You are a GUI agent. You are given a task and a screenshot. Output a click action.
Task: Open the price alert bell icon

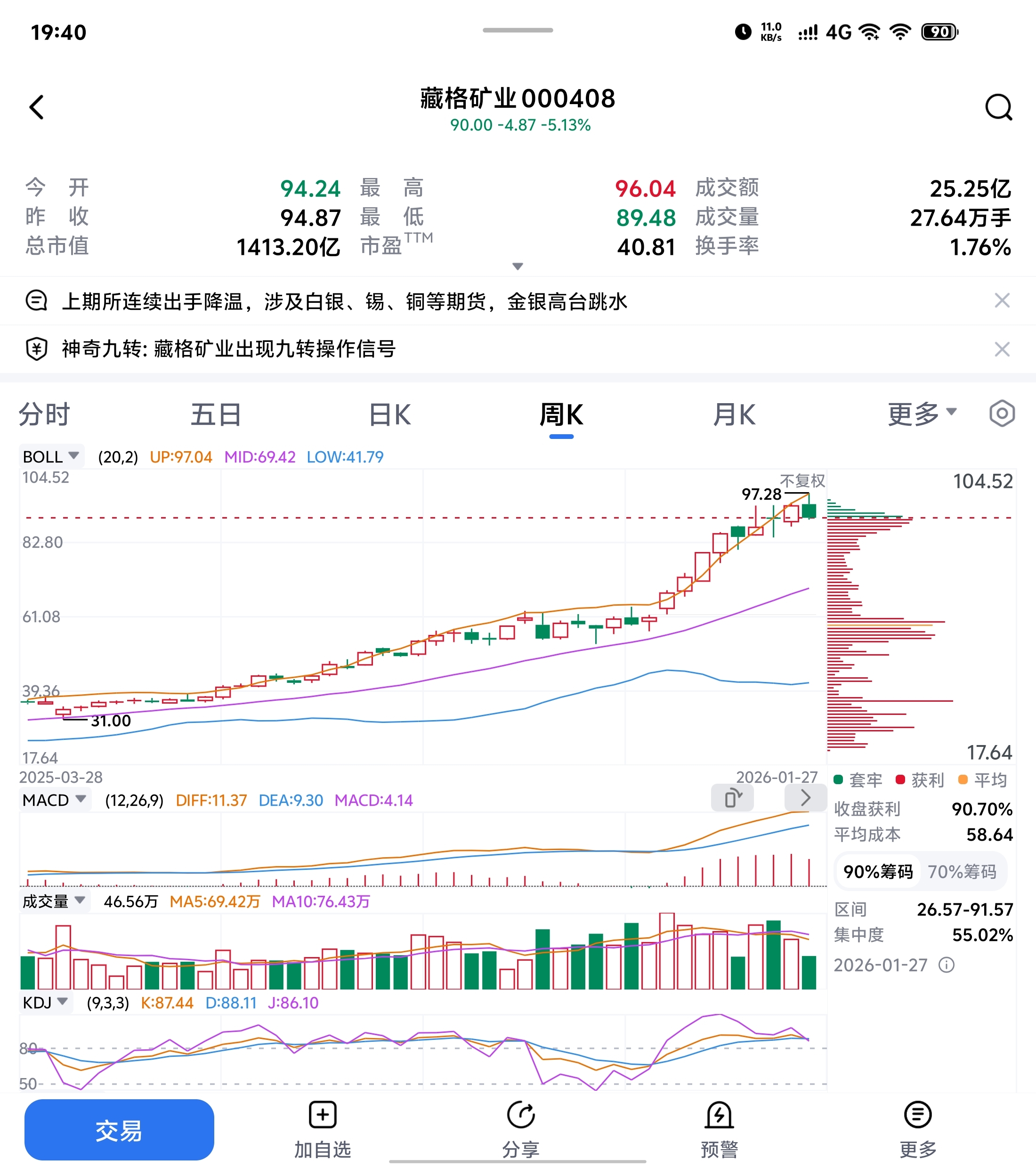719,1115
